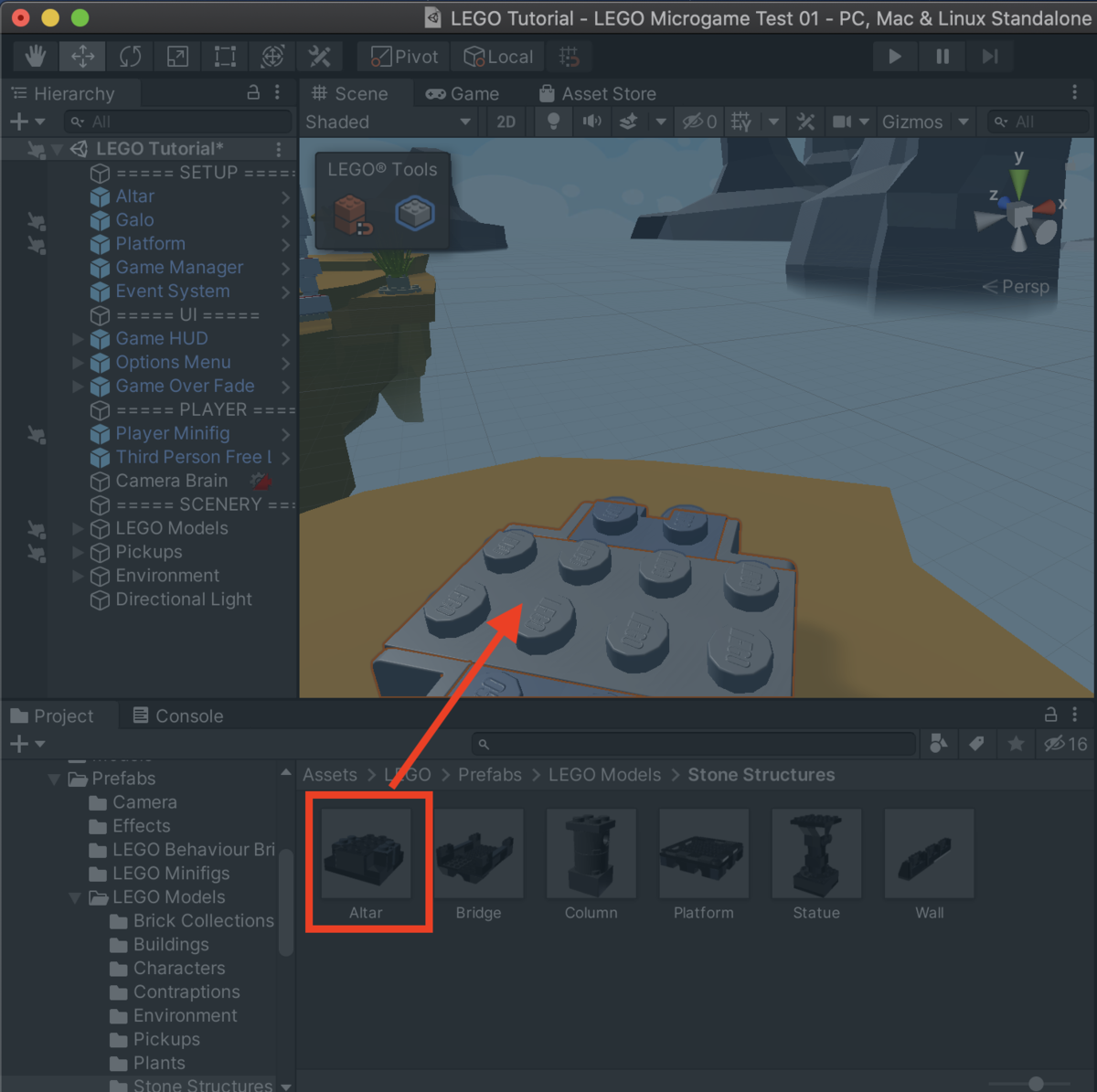Pause the game

pyautogui.click(x=943, y=57)
